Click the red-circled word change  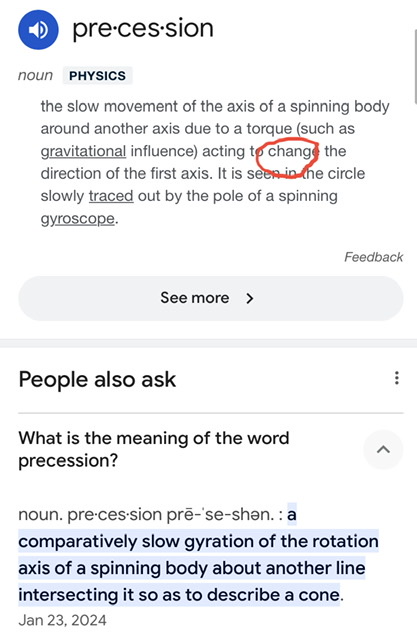coord(291,152)
